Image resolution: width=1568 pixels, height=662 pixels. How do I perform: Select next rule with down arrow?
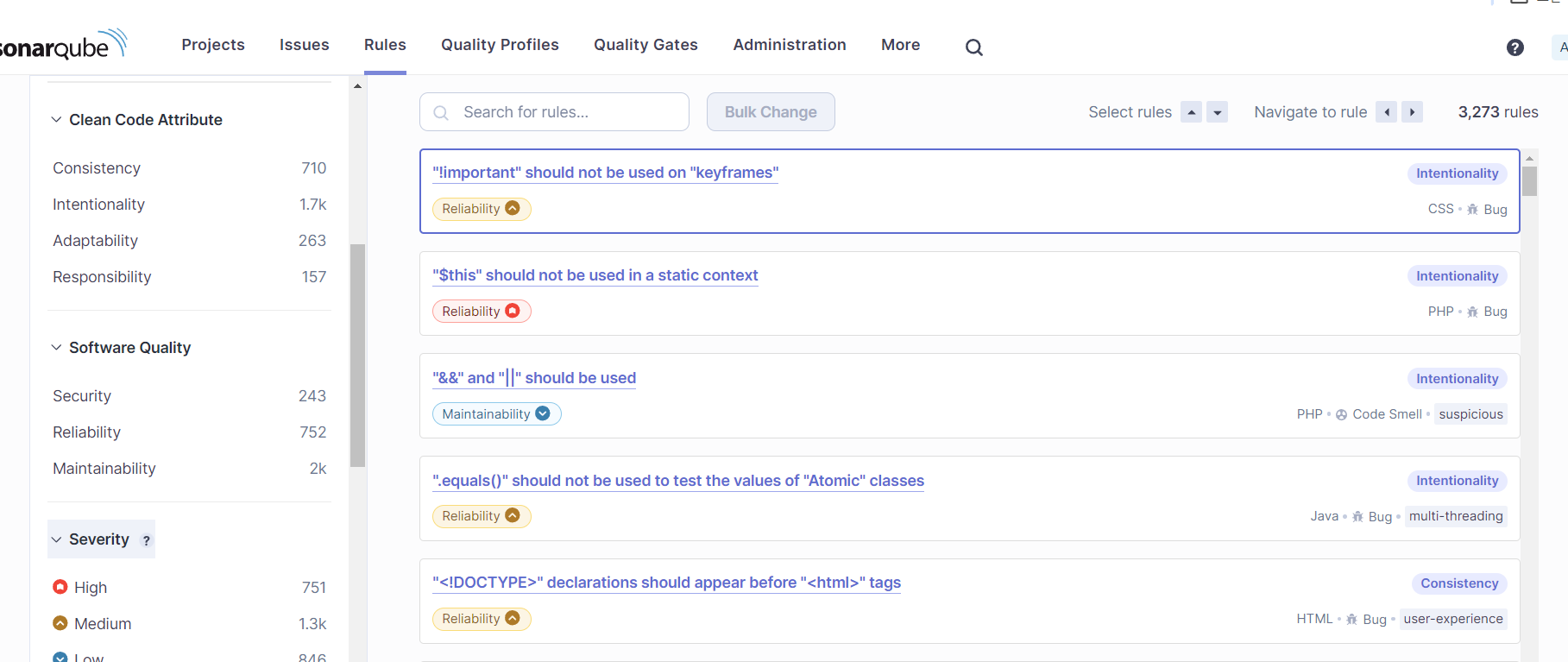pos(1217,112)
